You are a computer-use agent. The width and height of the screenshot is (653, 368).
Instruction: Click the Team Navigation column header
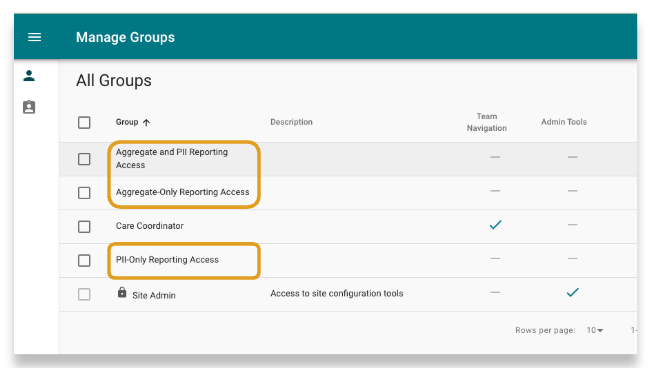[486, 122]
